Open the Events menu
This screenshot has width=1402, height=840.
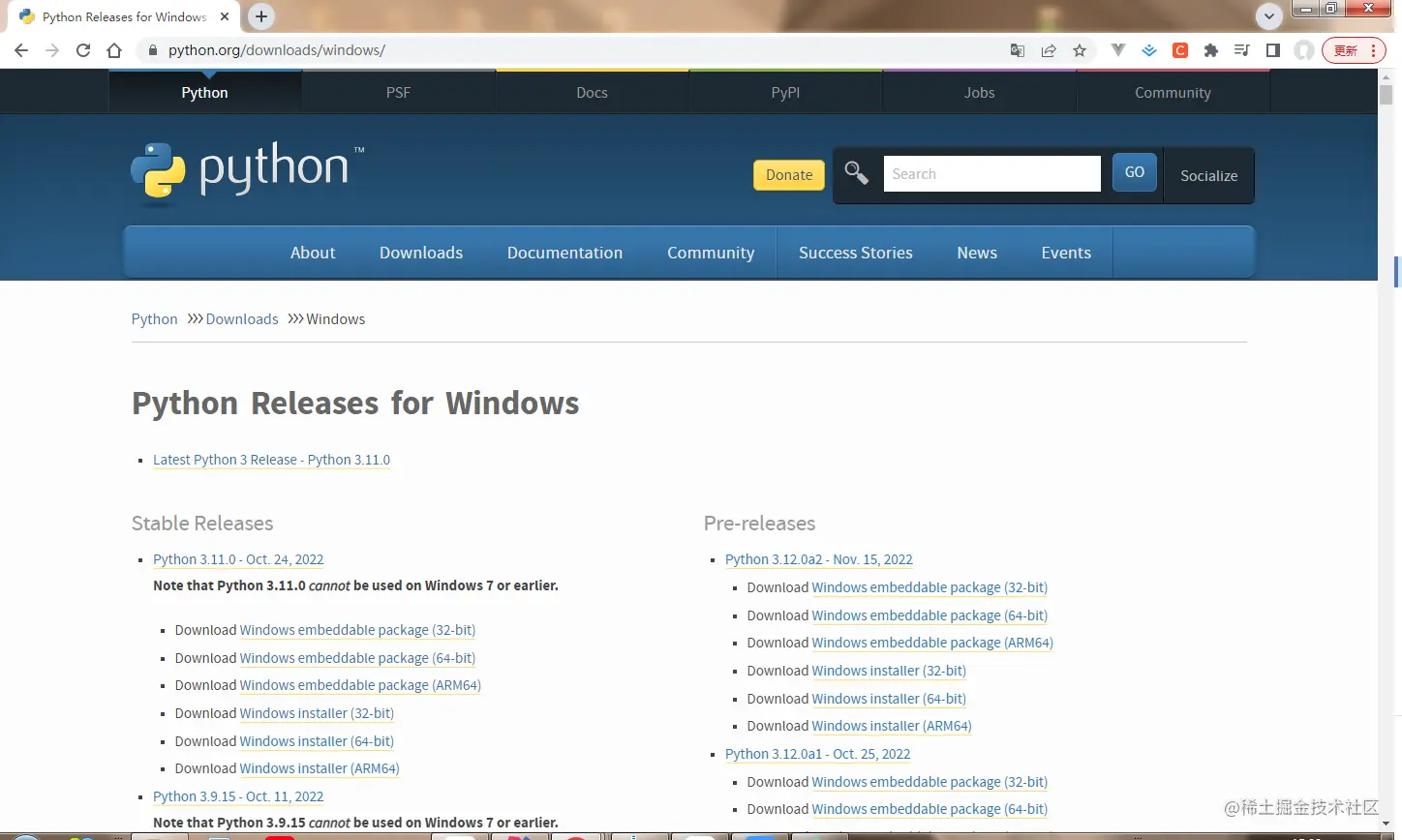[1066, 253]
